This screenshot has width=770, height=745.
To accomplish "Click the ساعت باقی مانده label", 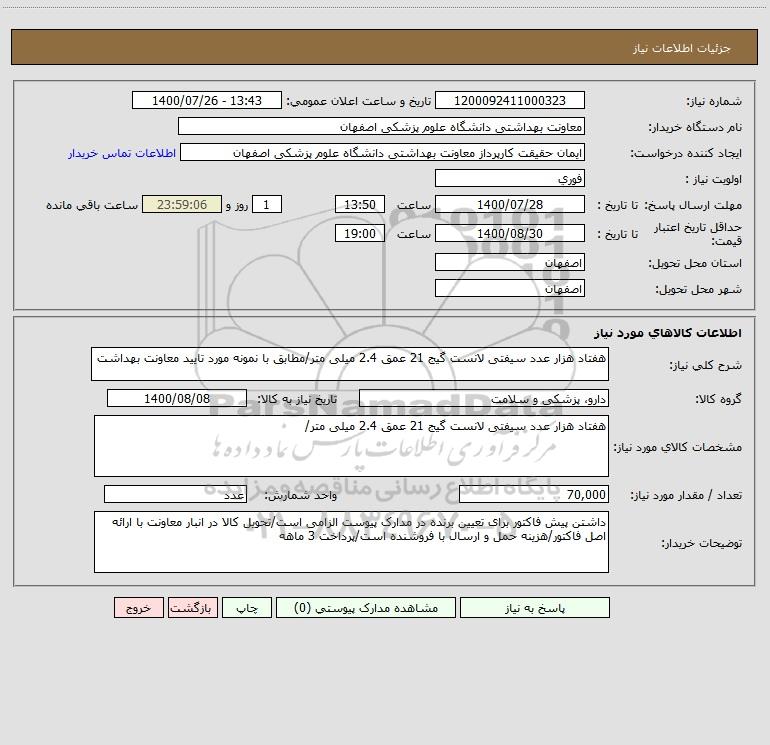I will tap(92, 205).
